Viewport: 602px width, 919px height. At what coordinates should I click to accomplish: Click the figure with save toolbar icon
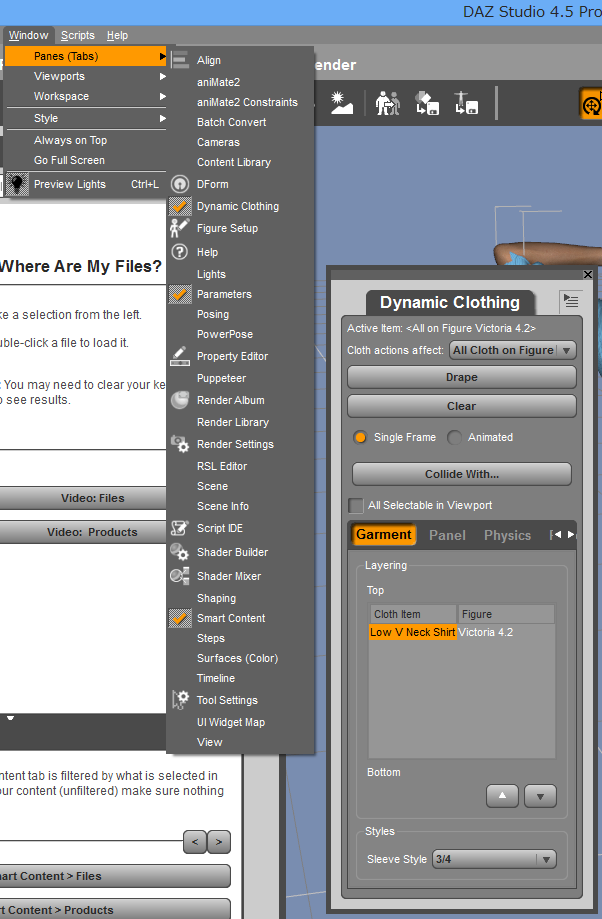pos(467,103)
